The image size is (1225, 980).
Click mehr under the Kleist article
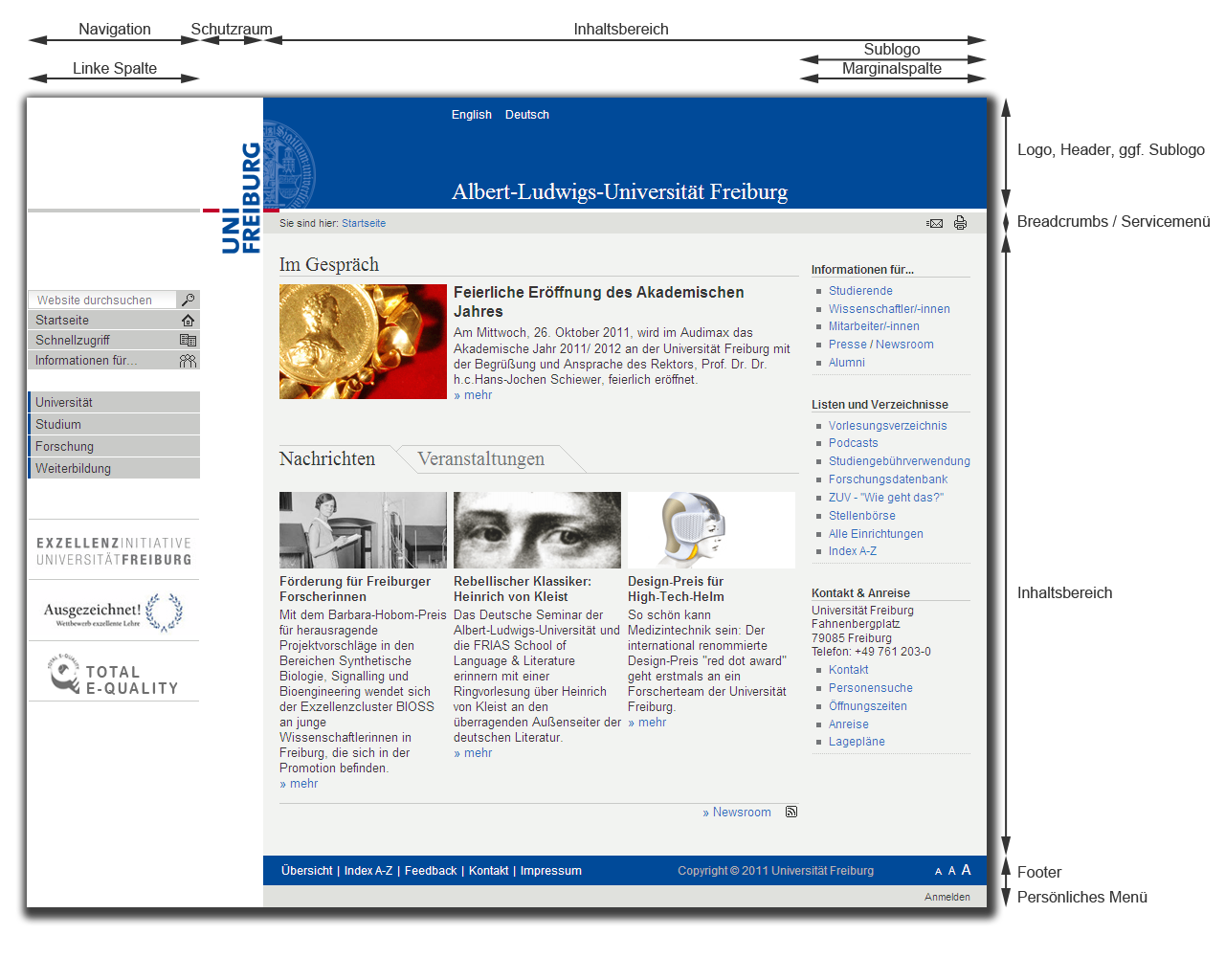[x=473, y=753]
